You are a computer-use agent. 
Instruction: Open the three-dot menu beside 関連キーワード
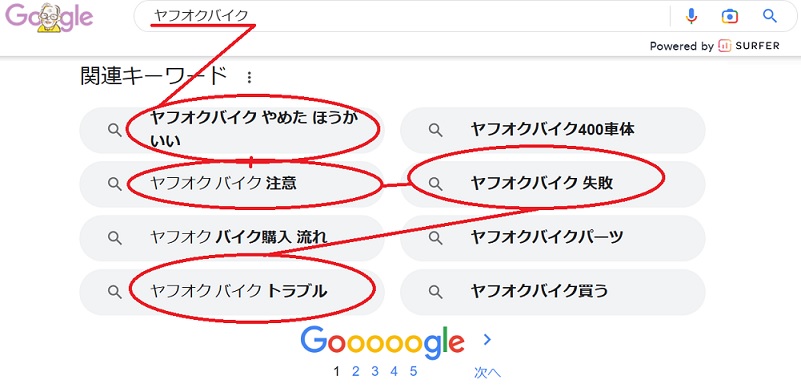pyautogui.click(x=249, y=77)
